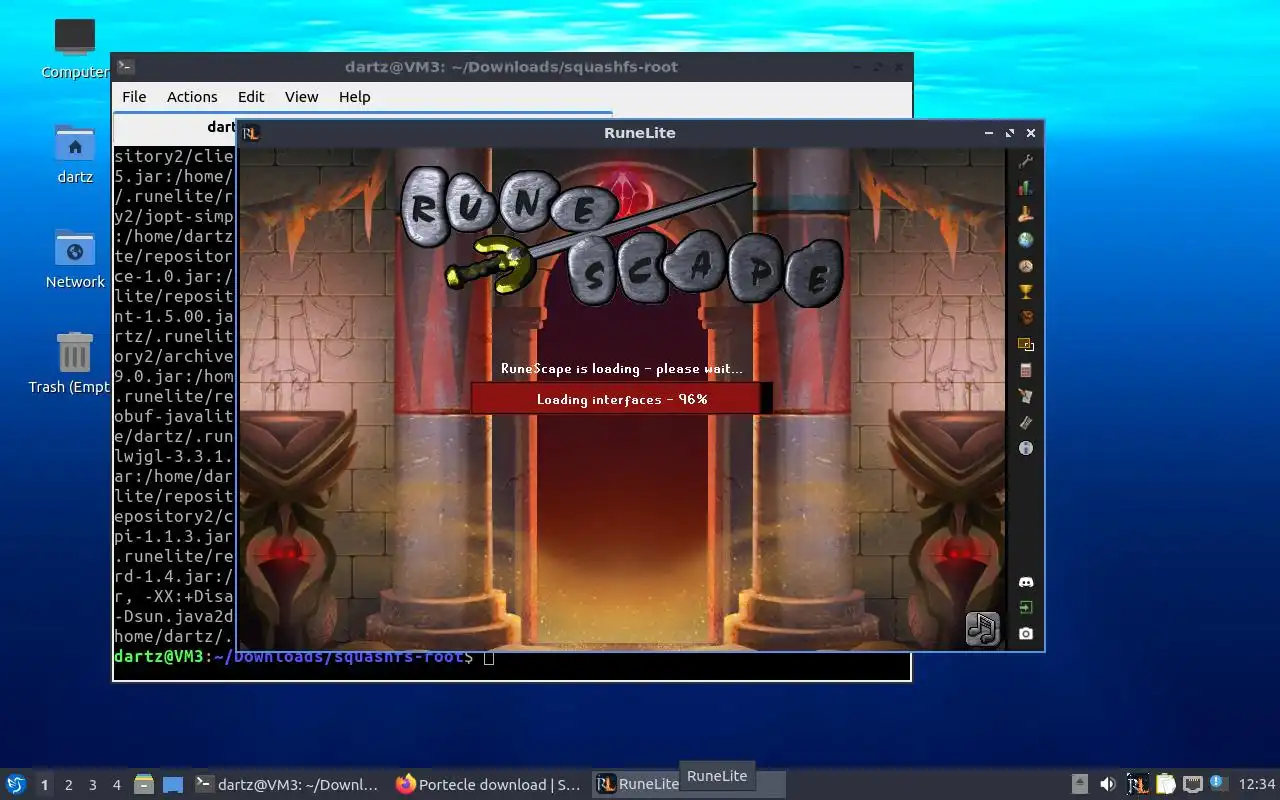Select the dartz terminal tab
The height and width of the screenshot is (800, 1280).
[x=175, y=127]
